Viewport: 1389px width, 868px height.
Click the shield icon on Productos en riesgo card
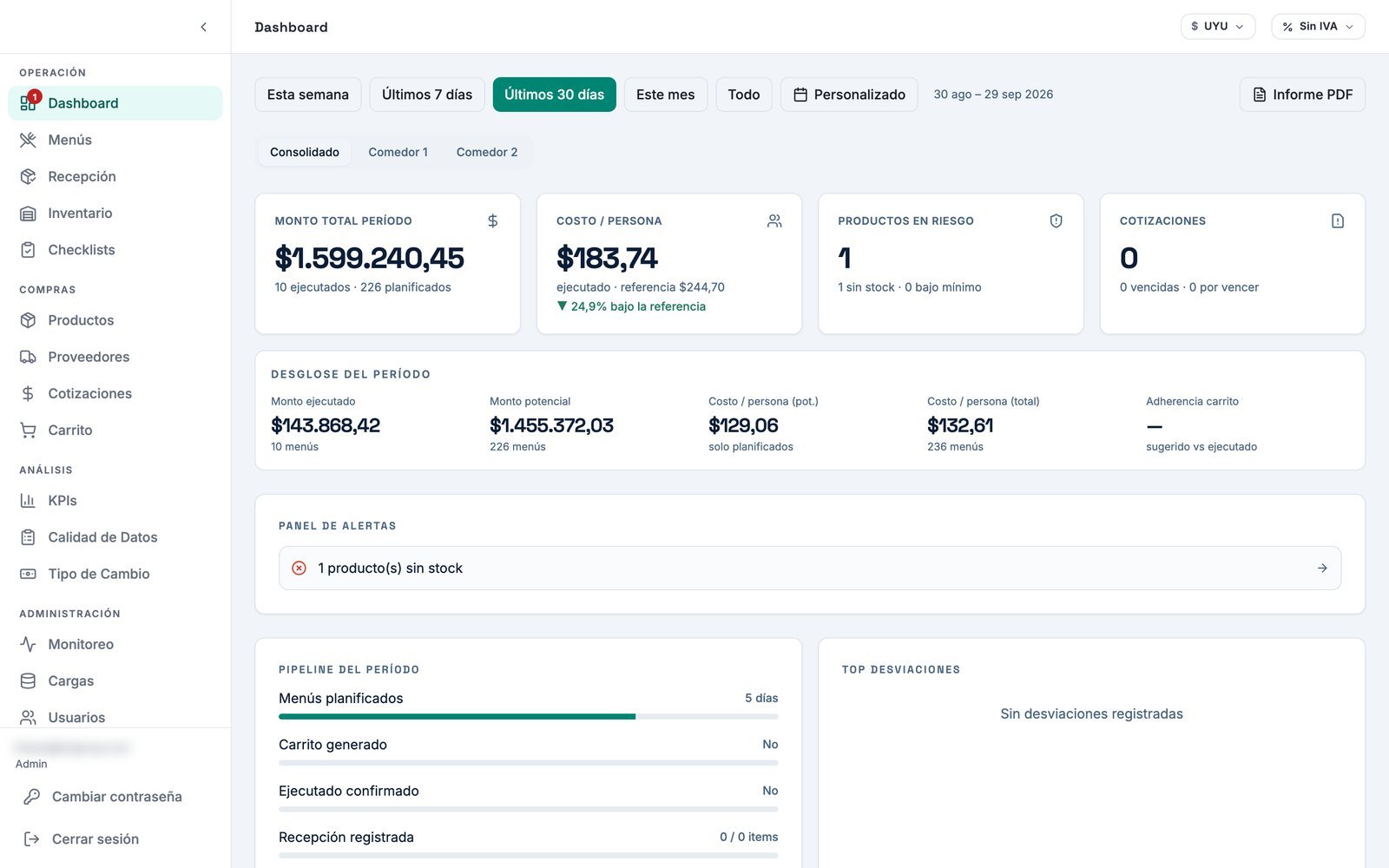click(x=1056, y=221)
